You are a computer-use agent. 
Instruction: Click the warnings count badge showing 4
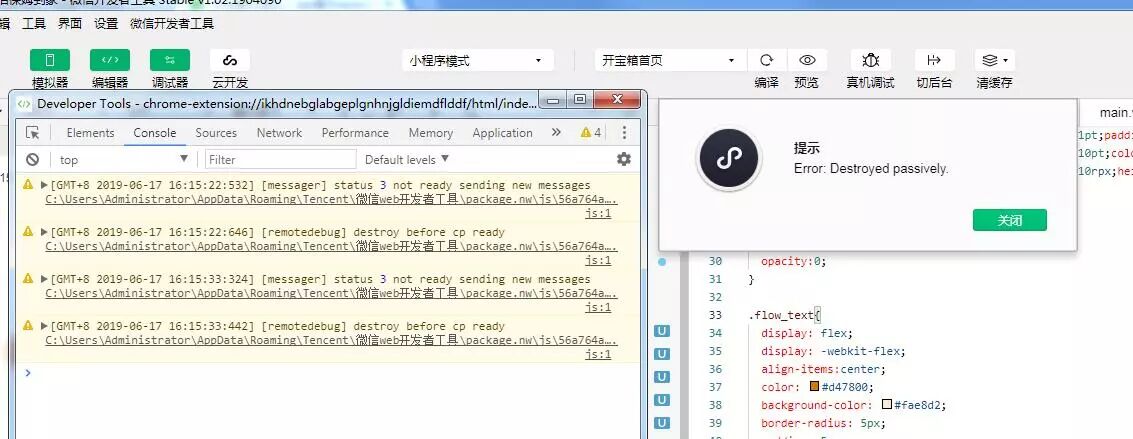591,133
